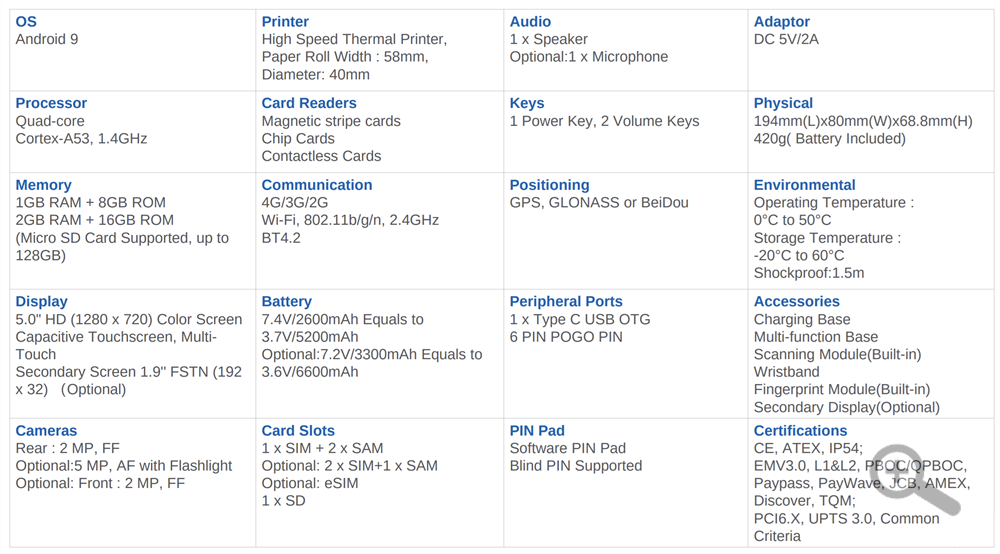Click the Adaptor heading
This screenshot has width=1000, height=554.
(x=782, y=22)
